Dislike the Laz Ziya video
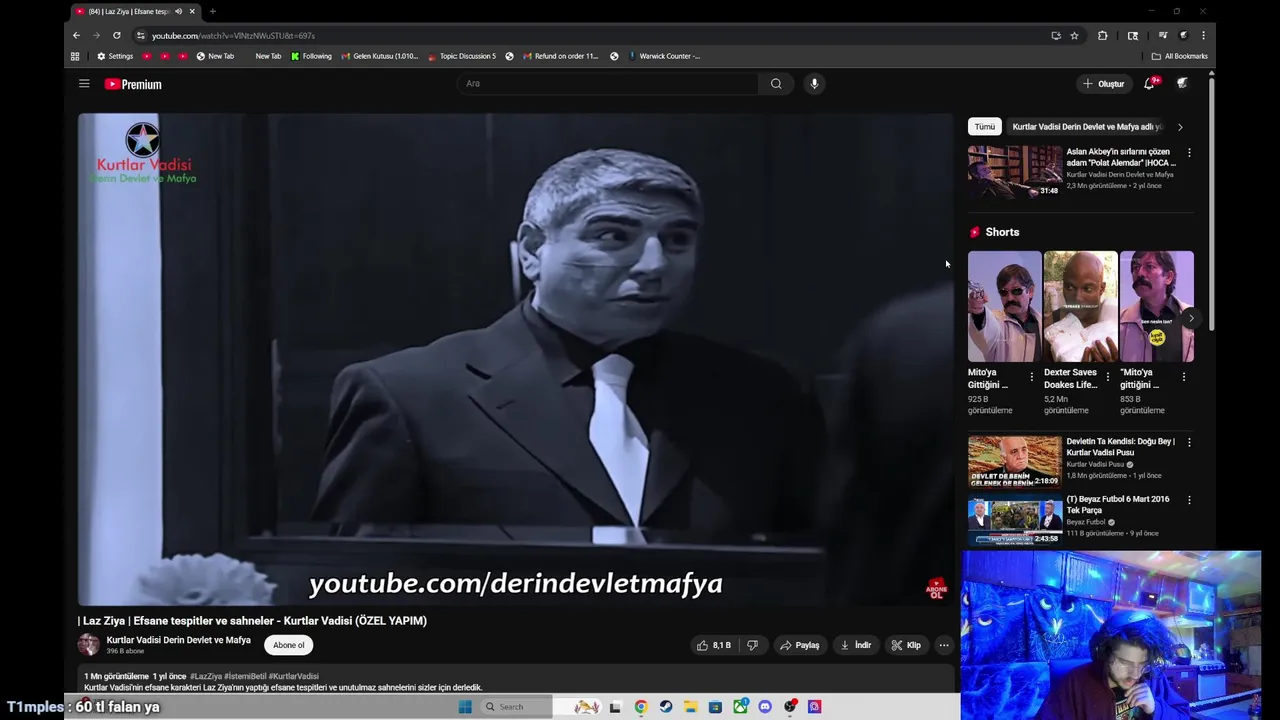 (x=753, y=645)
